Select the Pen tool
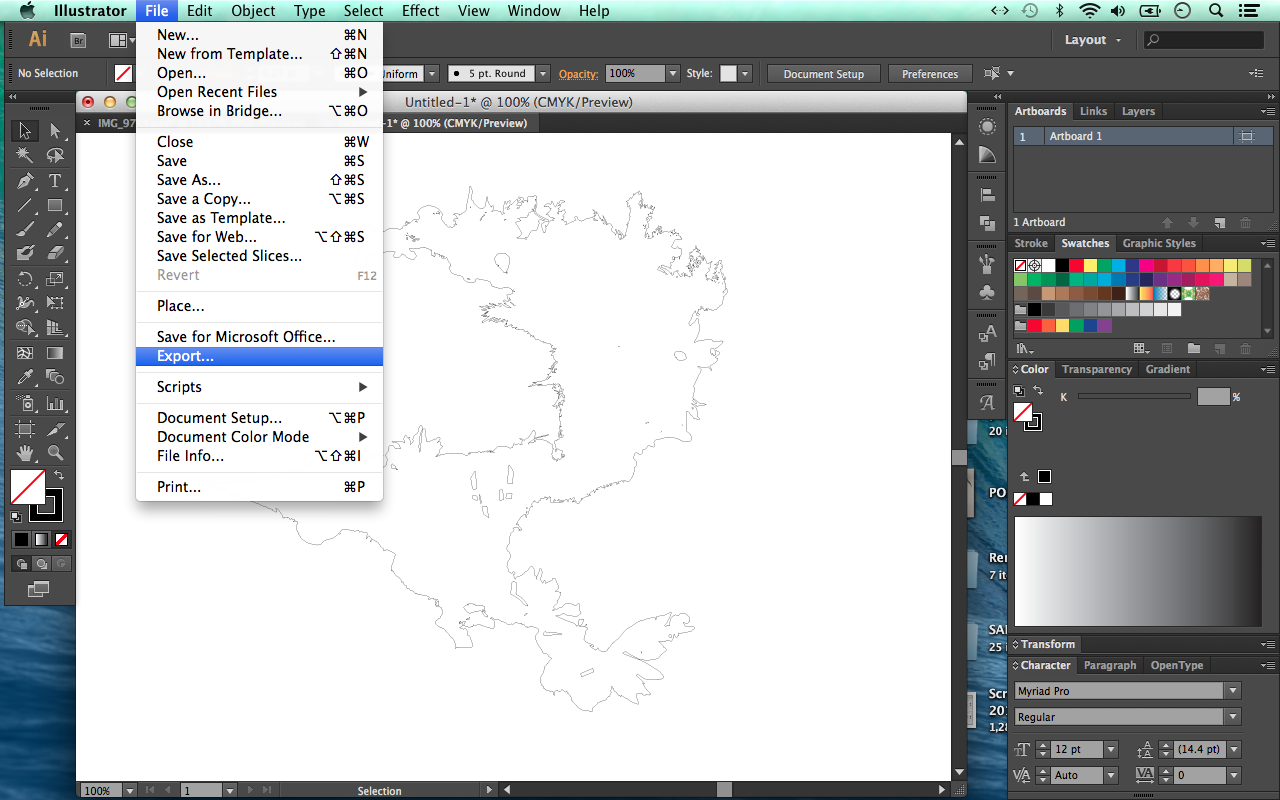The image size is (1280, 800). 25,181
